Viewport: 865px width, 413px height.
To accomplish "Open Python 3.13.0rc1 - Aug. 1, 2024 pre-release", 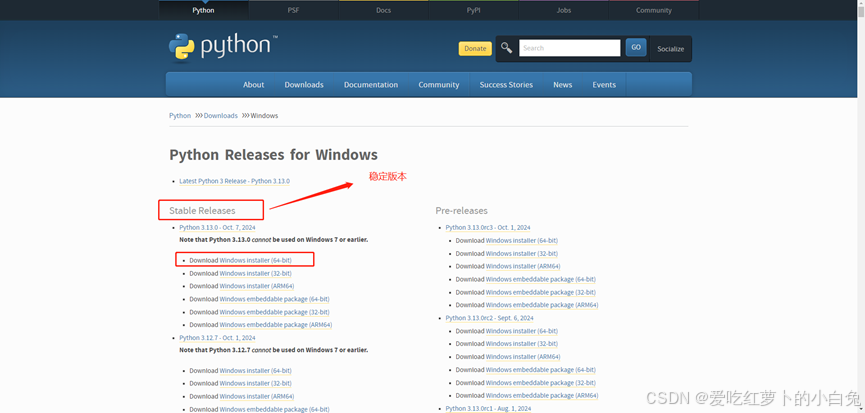I will 488,409.
